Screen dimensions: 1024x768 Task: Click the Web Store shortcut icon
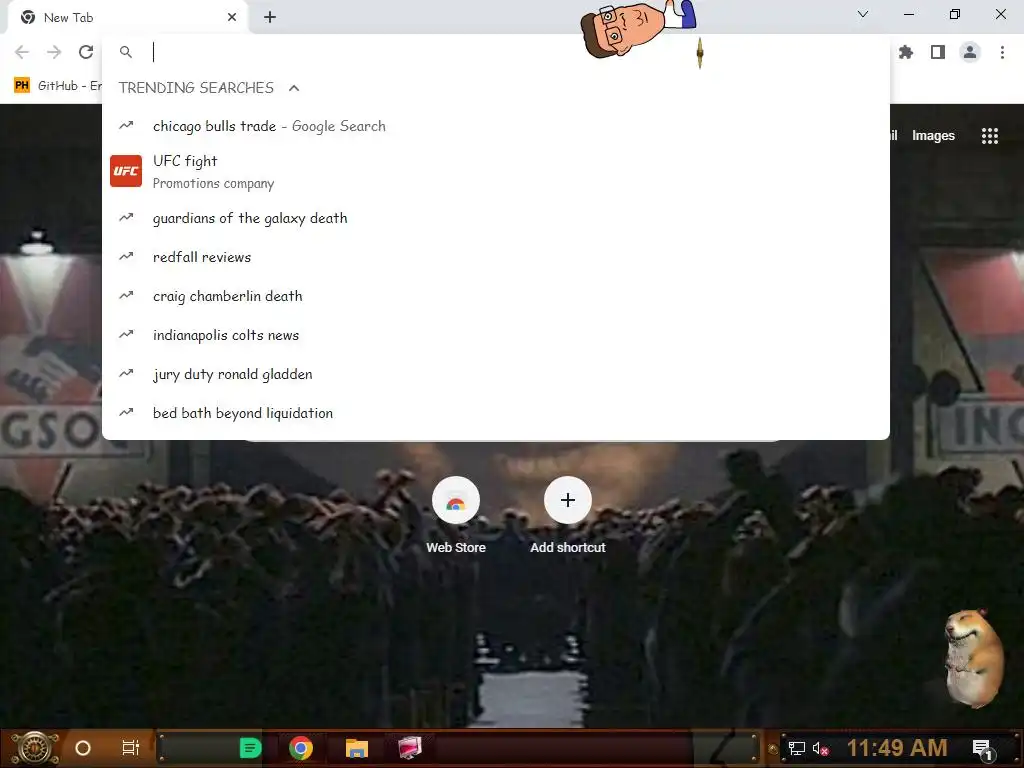click(456, 501)
